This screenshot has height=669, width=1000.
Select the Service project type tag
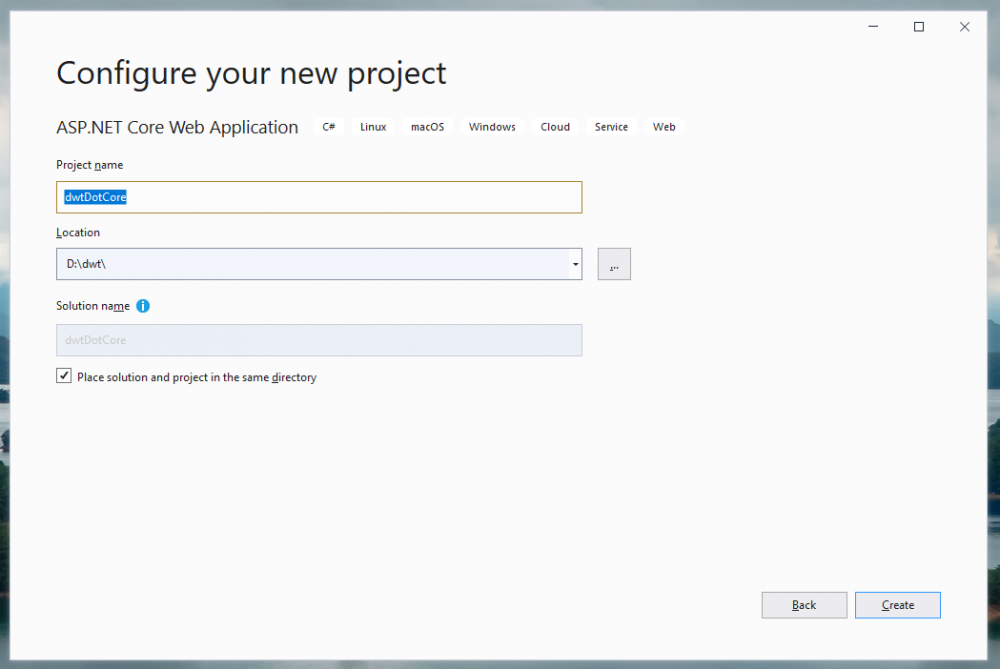(611, 127)
